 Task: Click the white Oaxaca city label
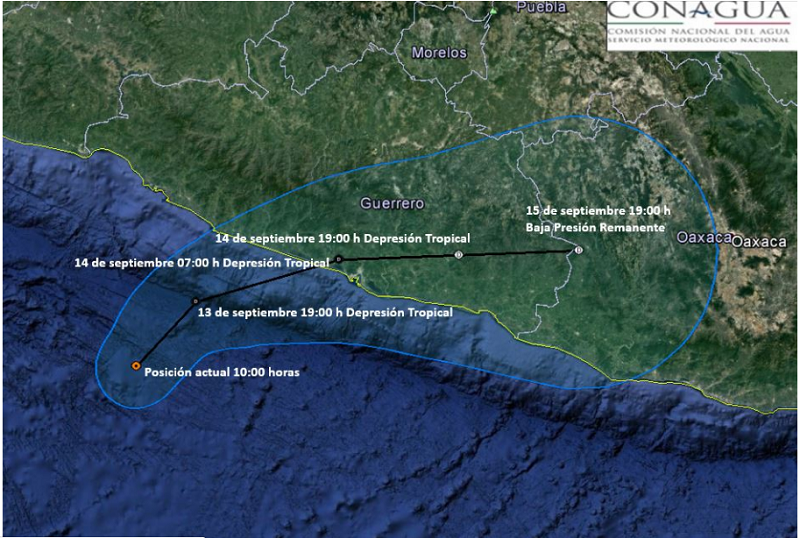click(x=759, y=242)
